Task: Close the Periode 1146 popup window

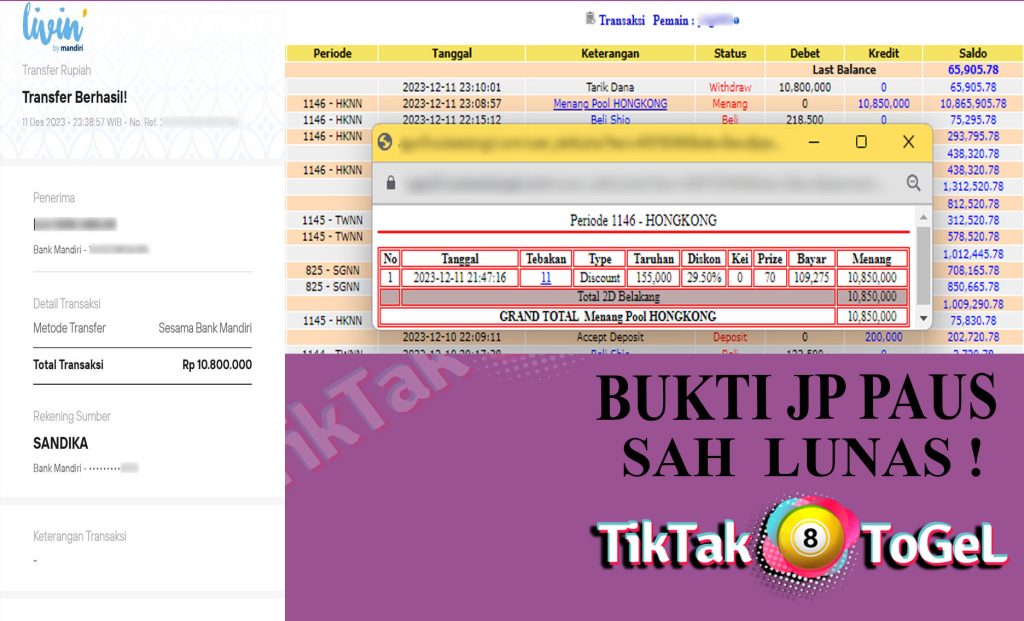Action: click(x=908, y=142)
